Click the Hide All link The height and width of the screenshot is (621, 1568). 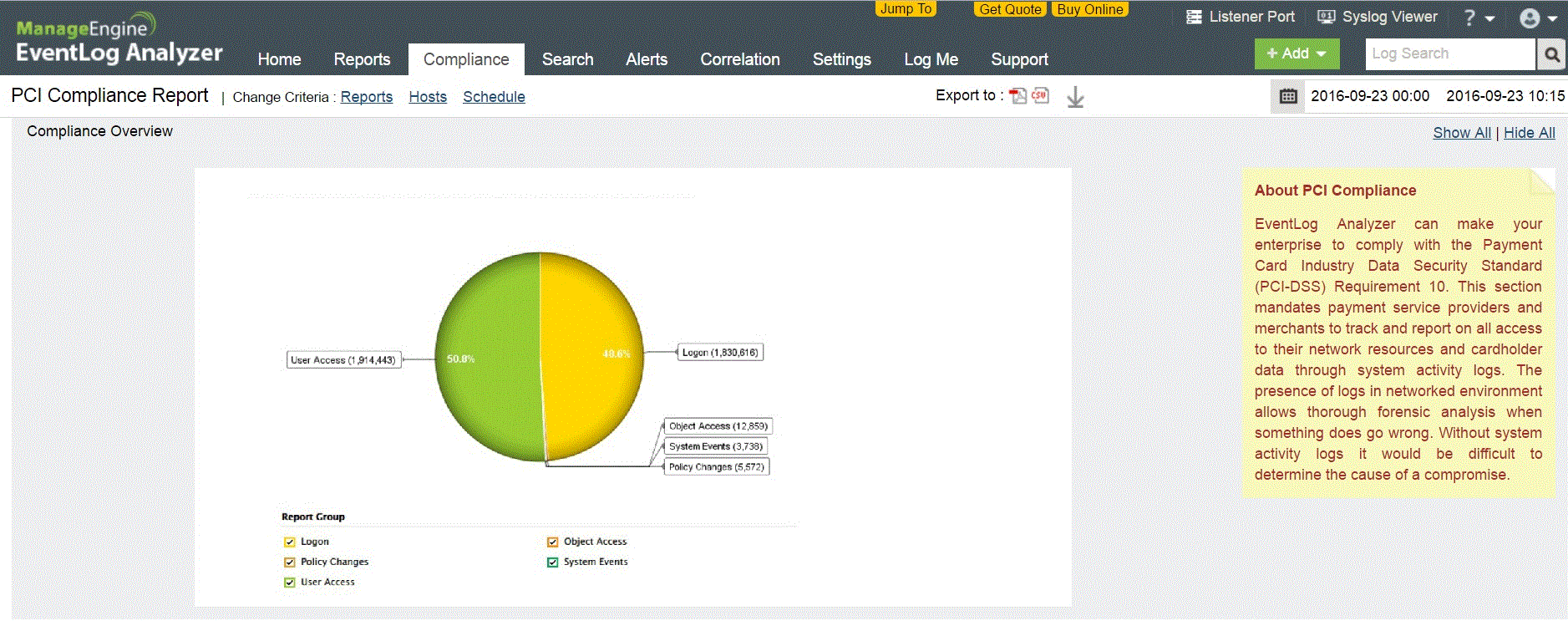[x=1530, y=133]
